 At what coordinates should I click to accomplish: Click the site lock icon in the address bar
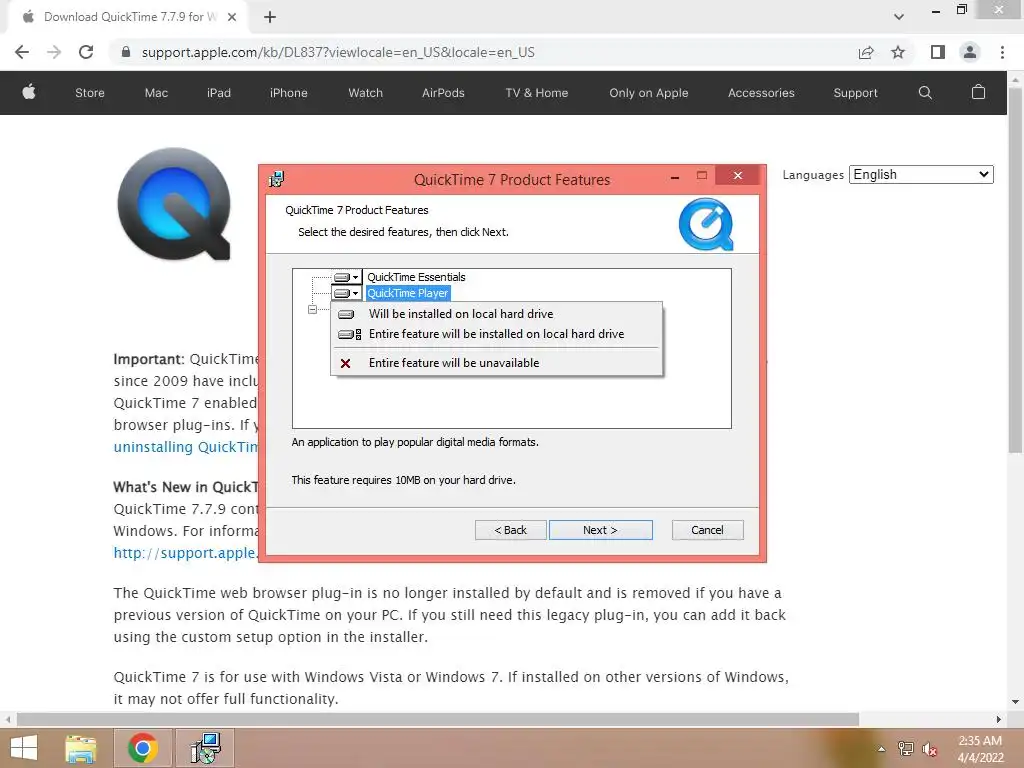coord(126,52)
